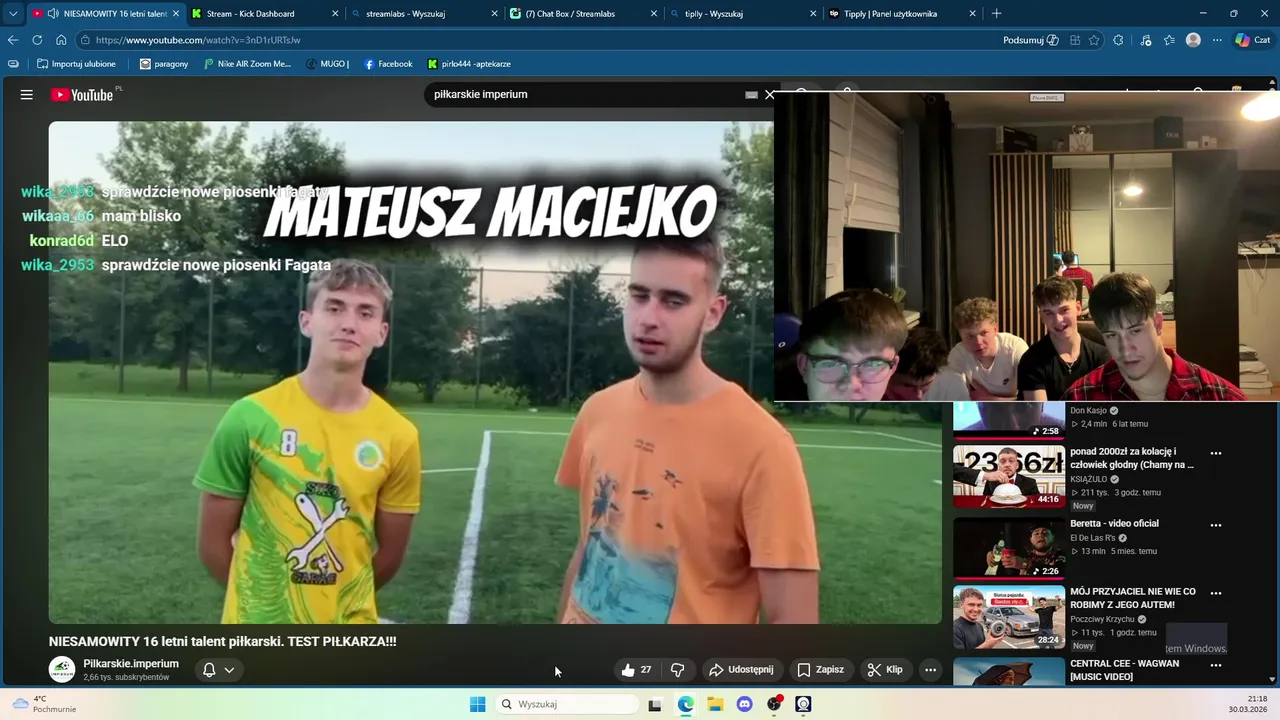Click the address bar URL
This screenshot has width=1280, height=720.
pos(198,40)
